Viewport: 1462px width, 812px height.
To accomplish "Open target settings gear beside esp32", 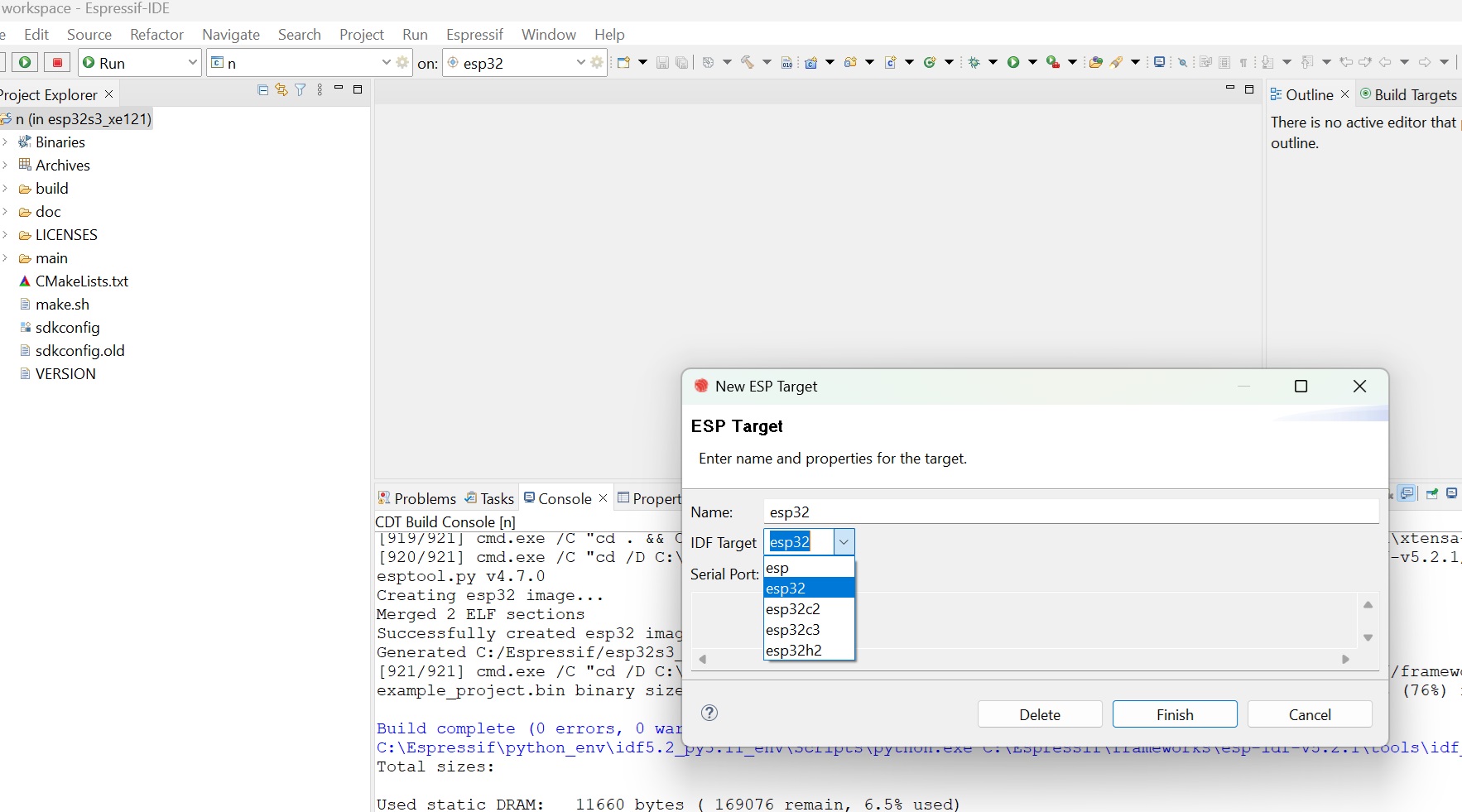I will [x=597, y=62].
